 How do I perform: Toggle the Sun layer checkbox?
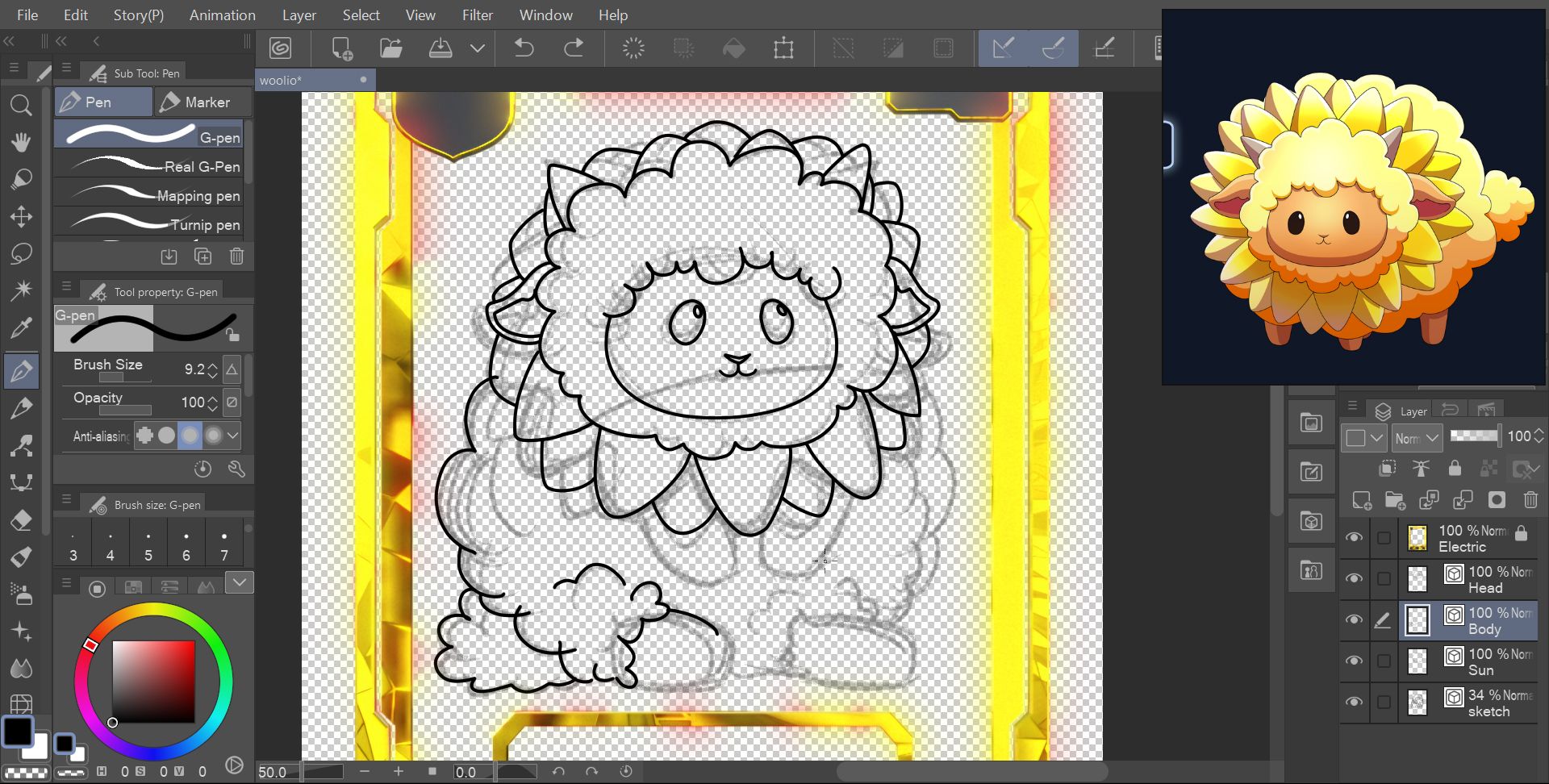click(1384, 661)
